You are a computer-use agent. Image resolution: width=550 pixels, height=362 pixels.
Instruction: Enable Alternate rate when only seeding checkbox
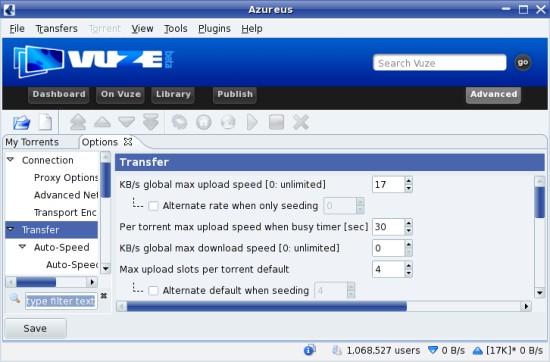[x=153, y=206]
